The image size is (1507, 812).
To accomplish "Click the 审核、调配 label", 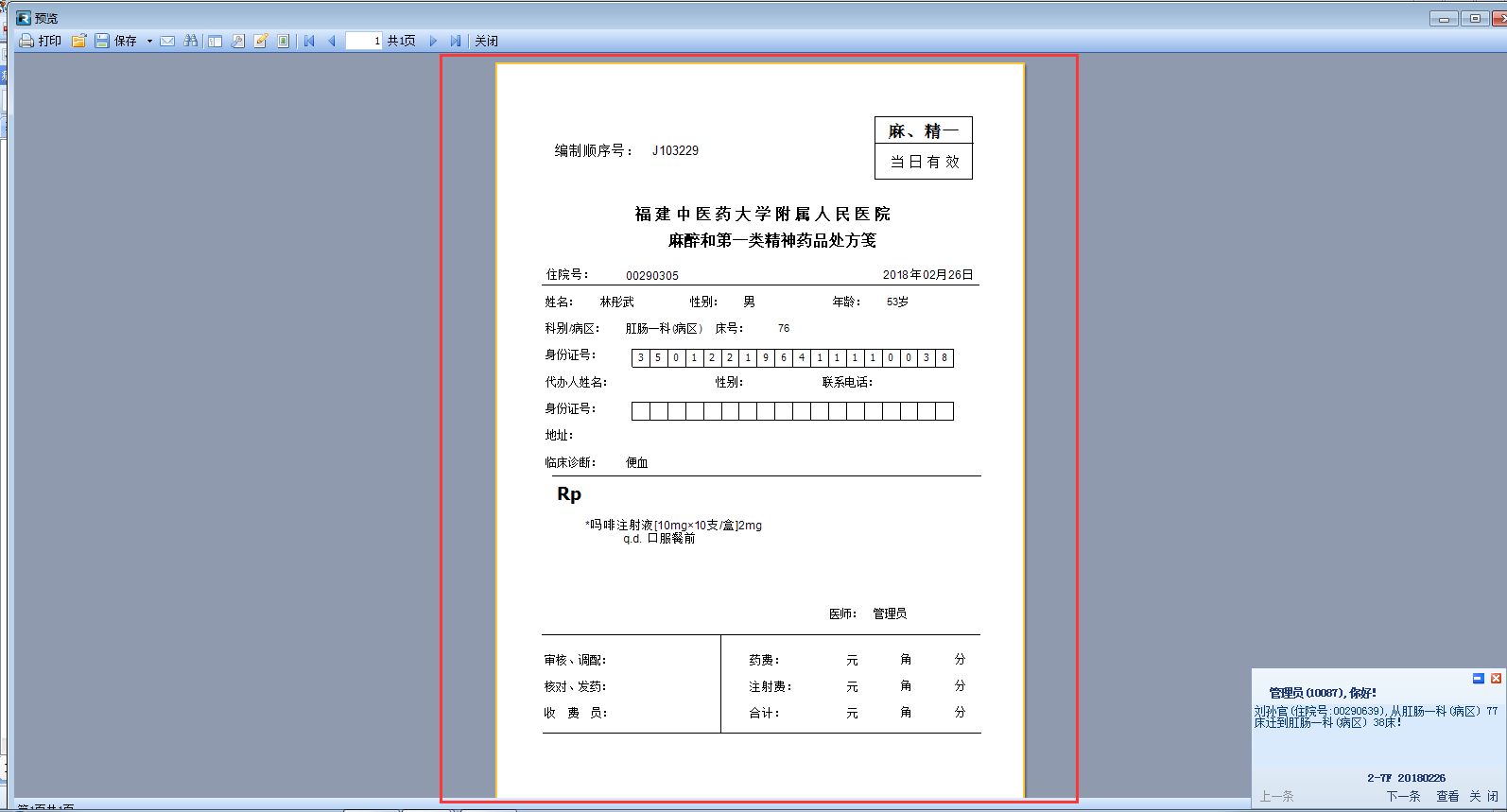I will tap(575, 661).
